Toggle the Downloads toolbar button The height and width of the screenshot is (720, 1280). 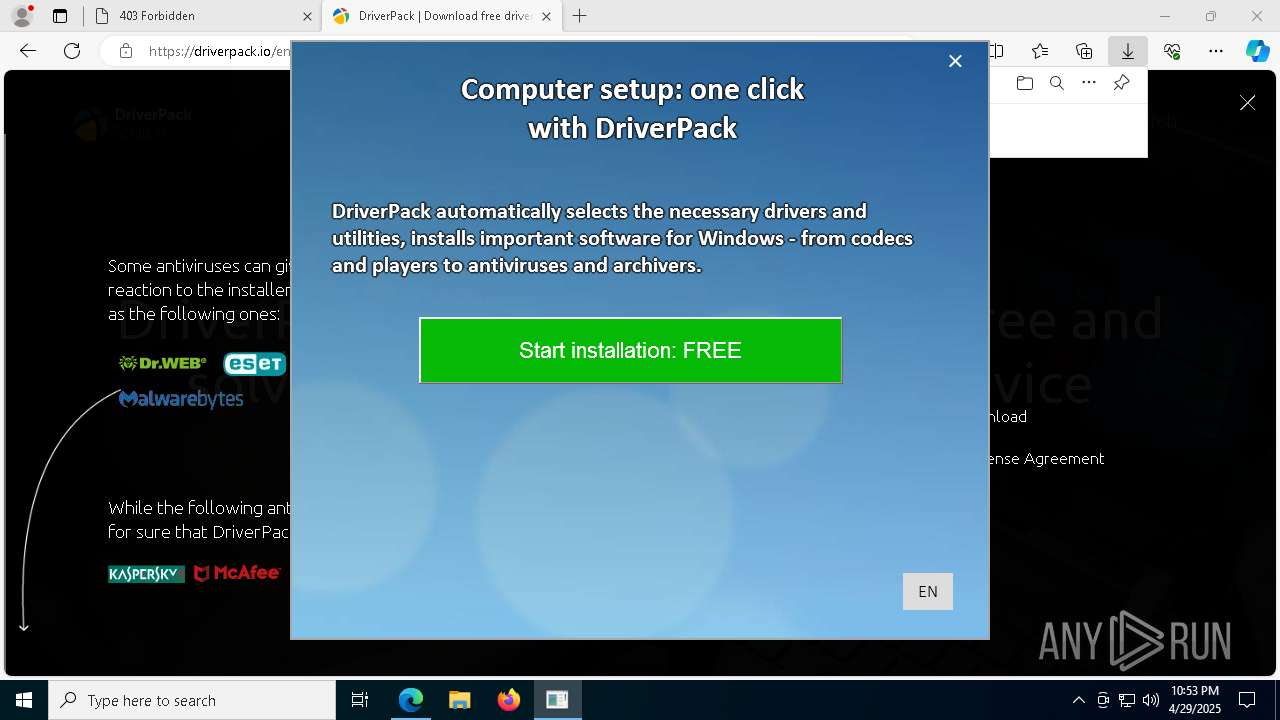pos(1128,51)
